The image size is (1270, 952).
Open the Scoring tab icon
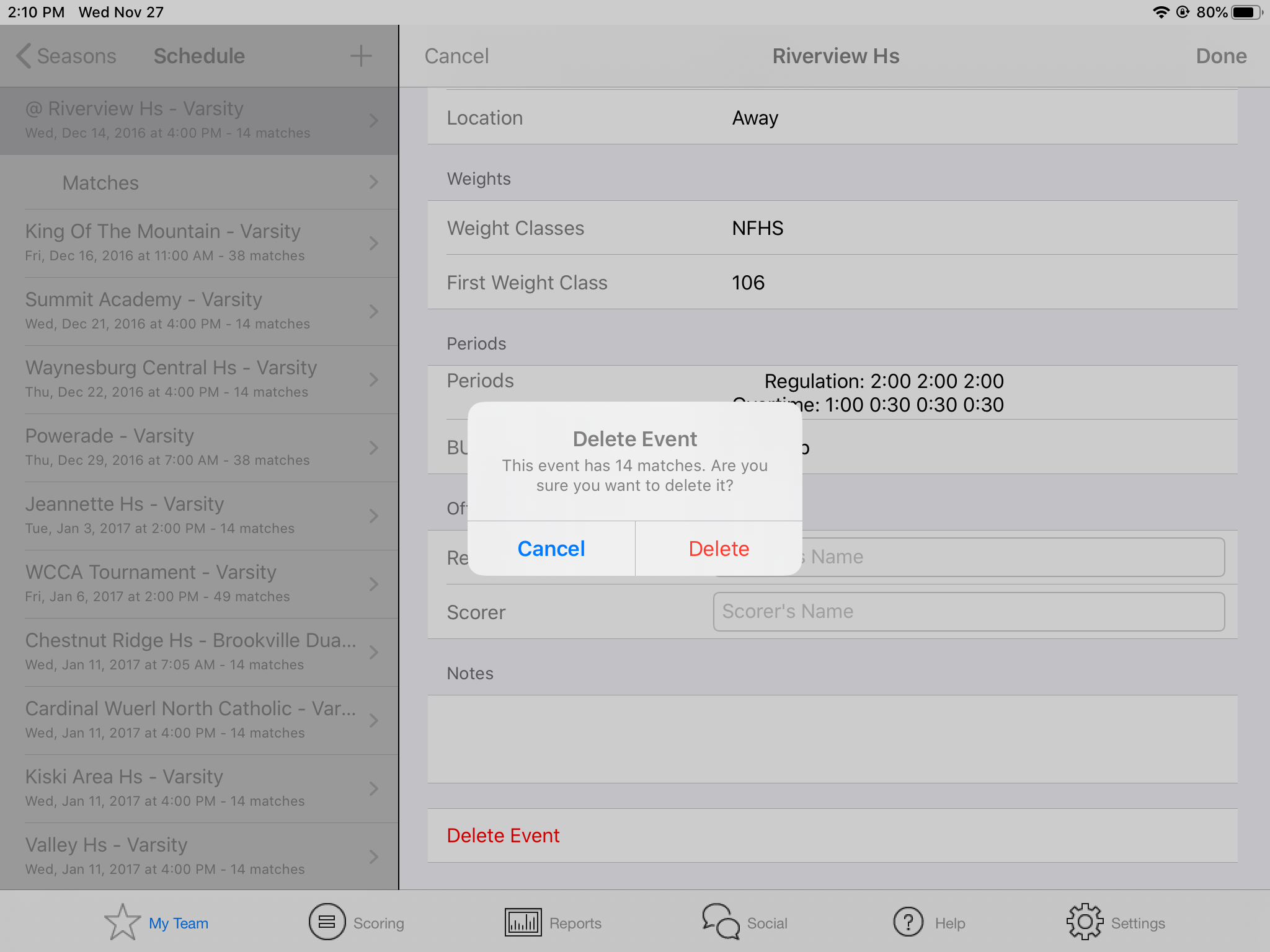[327, 922]
